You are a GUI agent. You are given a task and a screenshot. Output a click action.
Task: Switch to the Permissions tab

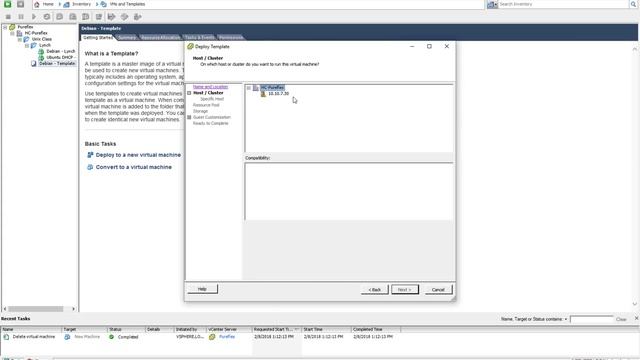pyautogui.click(x=231, y=37)
